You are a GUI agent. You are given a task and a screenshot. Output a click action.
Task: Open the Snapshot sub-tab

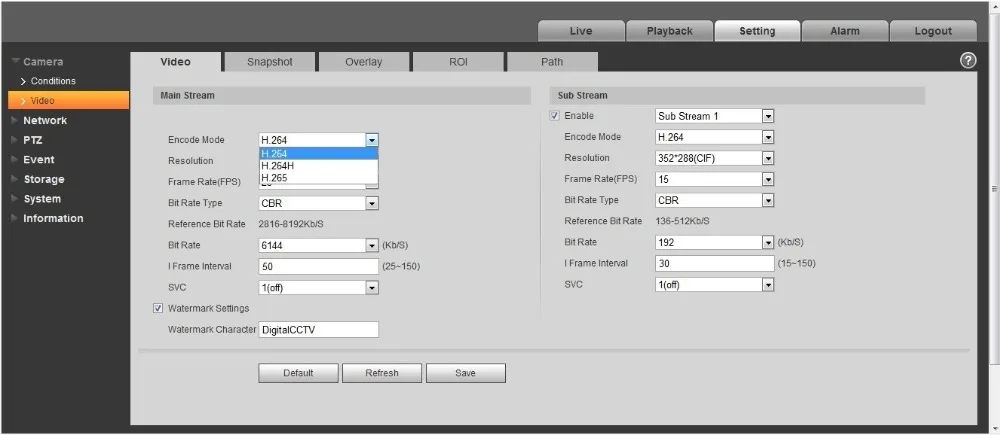(270, 62)
